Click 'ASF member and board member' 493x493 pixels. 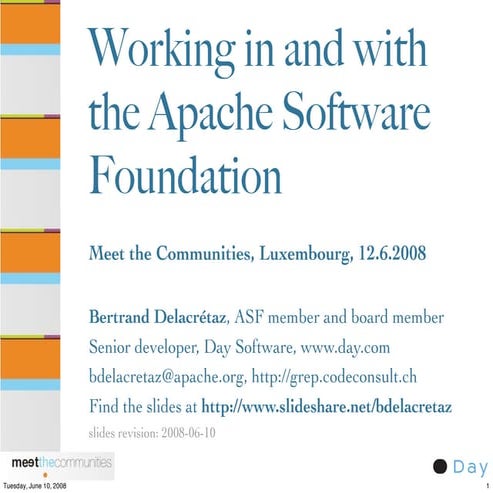click(x=339, y=317)
